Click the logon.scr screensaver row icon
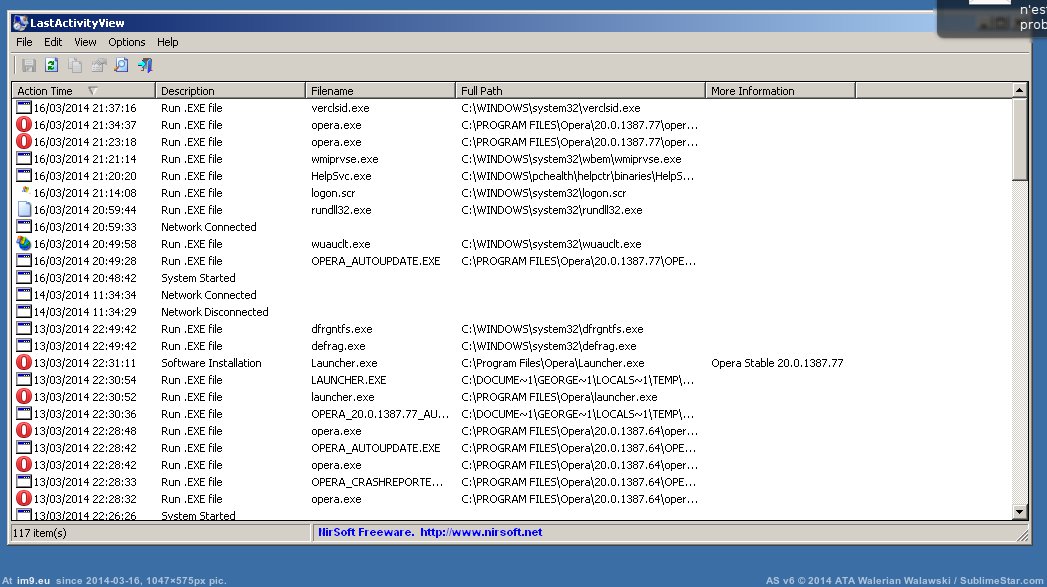 tap(24, 192)
